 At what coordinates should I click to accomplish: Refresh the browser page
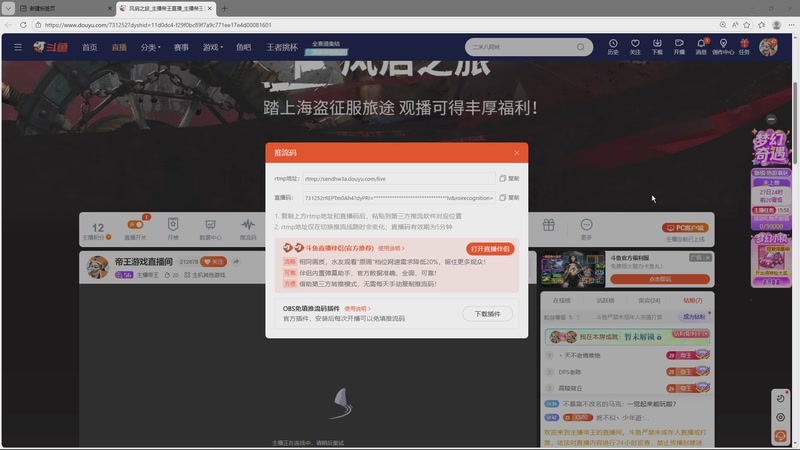[x=23, y=24]
